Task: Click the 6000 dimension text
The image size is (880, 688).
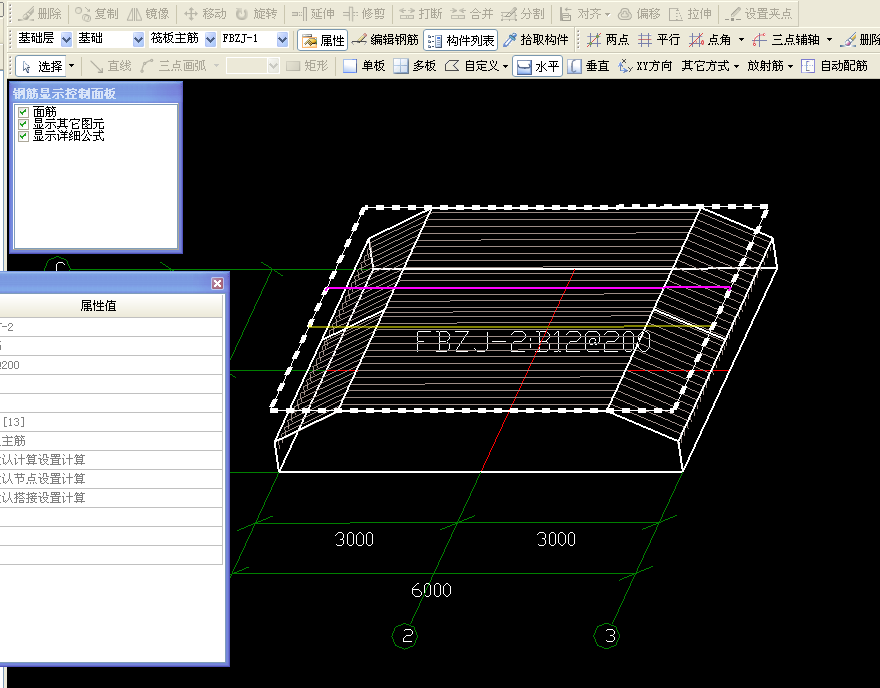Action: 431,590
